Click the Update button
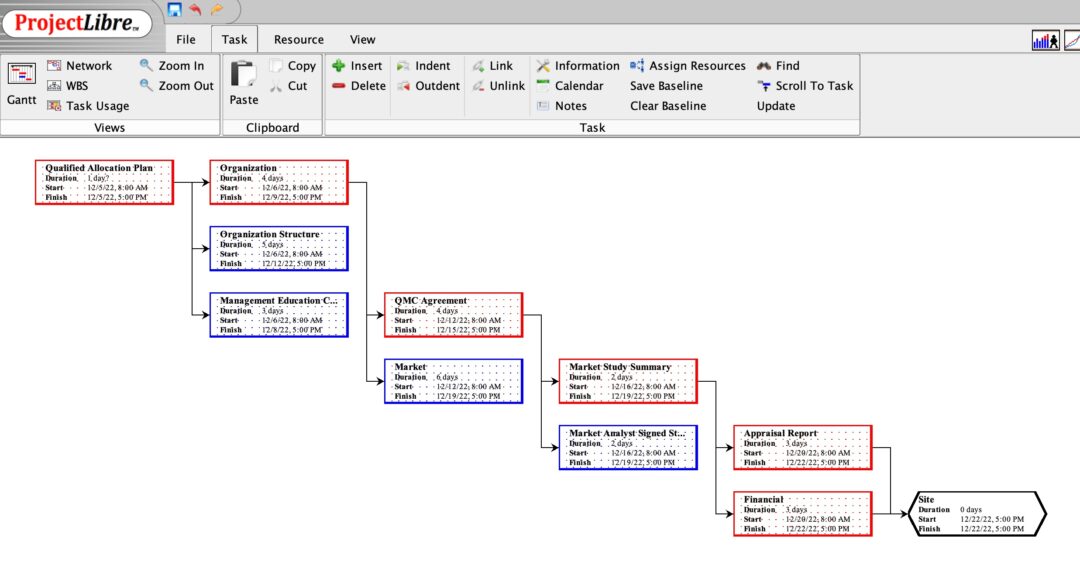 click(776, 105)
